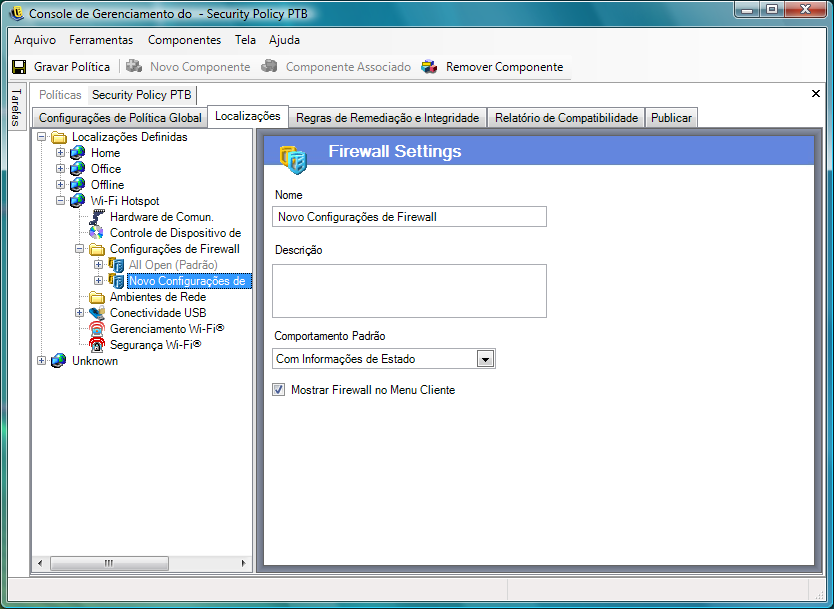Viewport: 834px width, 609px height.
Task: Click the Gravar Política floppy disk icon
Action: pos(19,67)
